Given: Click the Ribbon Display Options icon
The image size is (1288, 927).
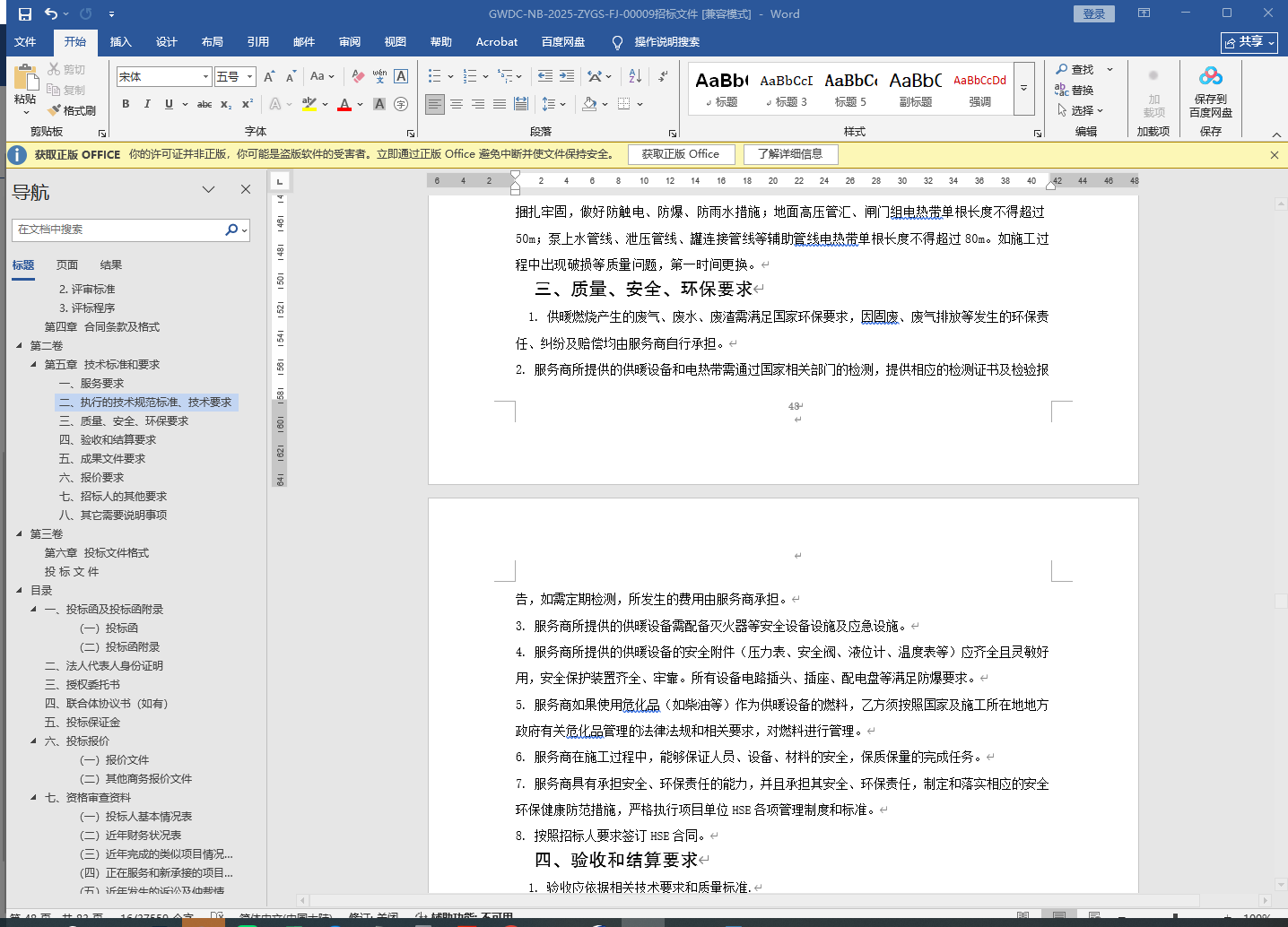Looking at the screenshot, I should point(1144,13).
